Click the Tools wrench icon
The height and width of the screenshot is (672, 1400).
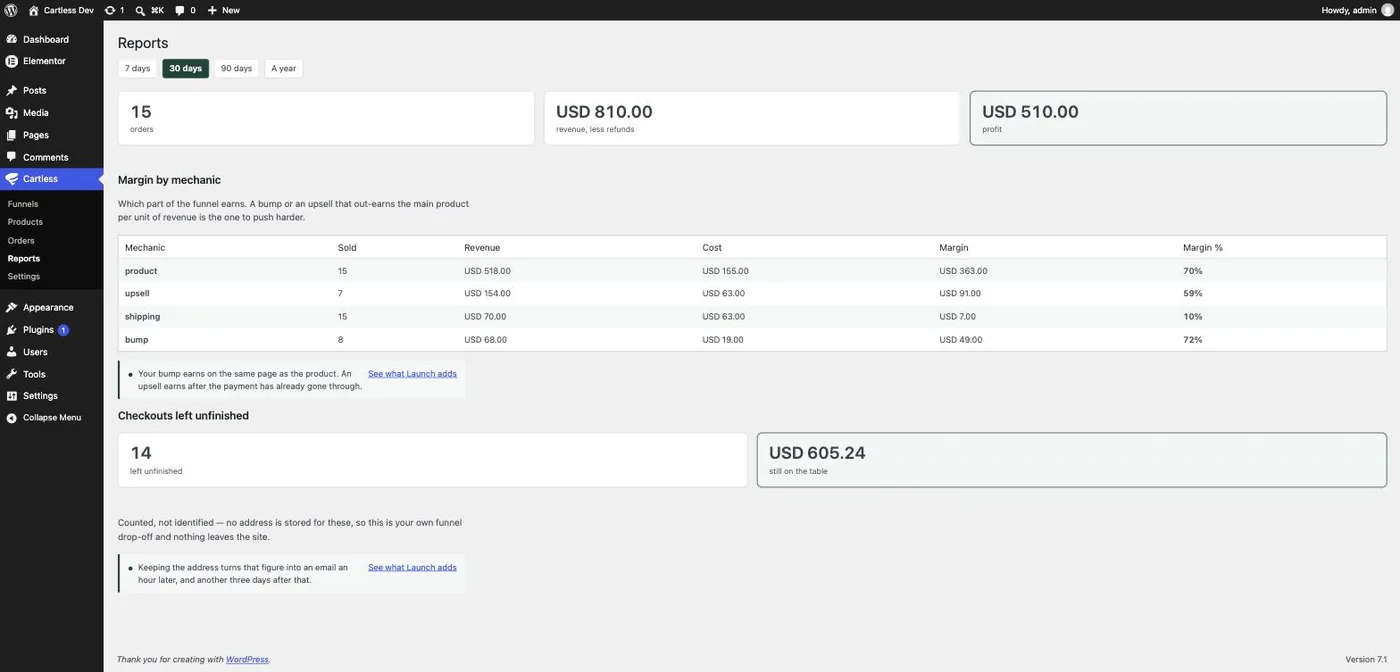[x=11, y=374]
